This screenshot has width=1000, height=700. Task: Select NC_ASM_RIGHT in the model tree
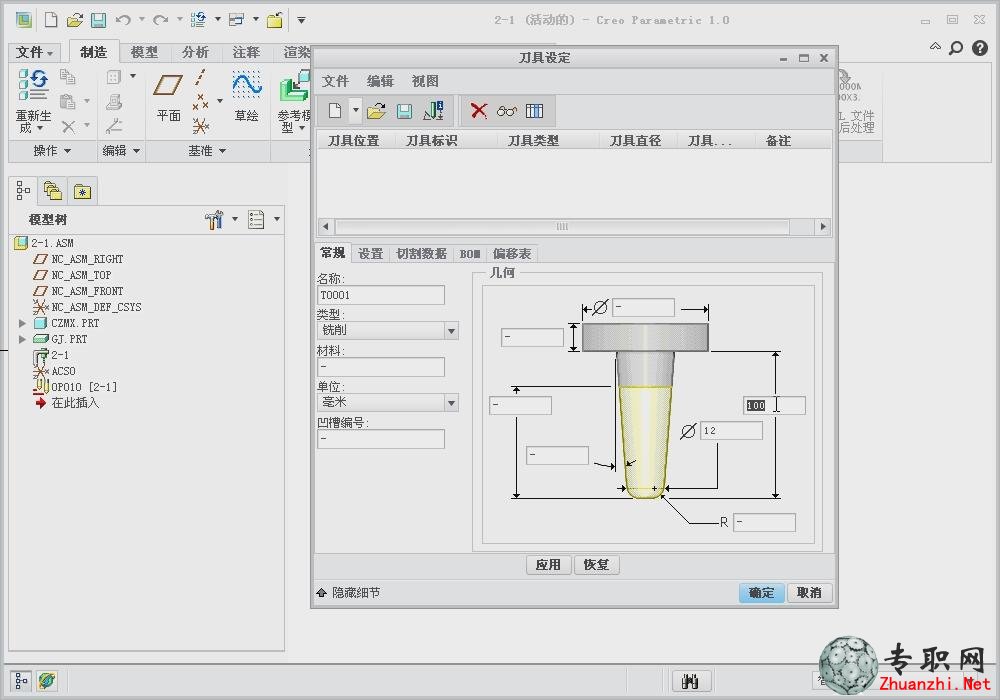(x=87, y=259)
